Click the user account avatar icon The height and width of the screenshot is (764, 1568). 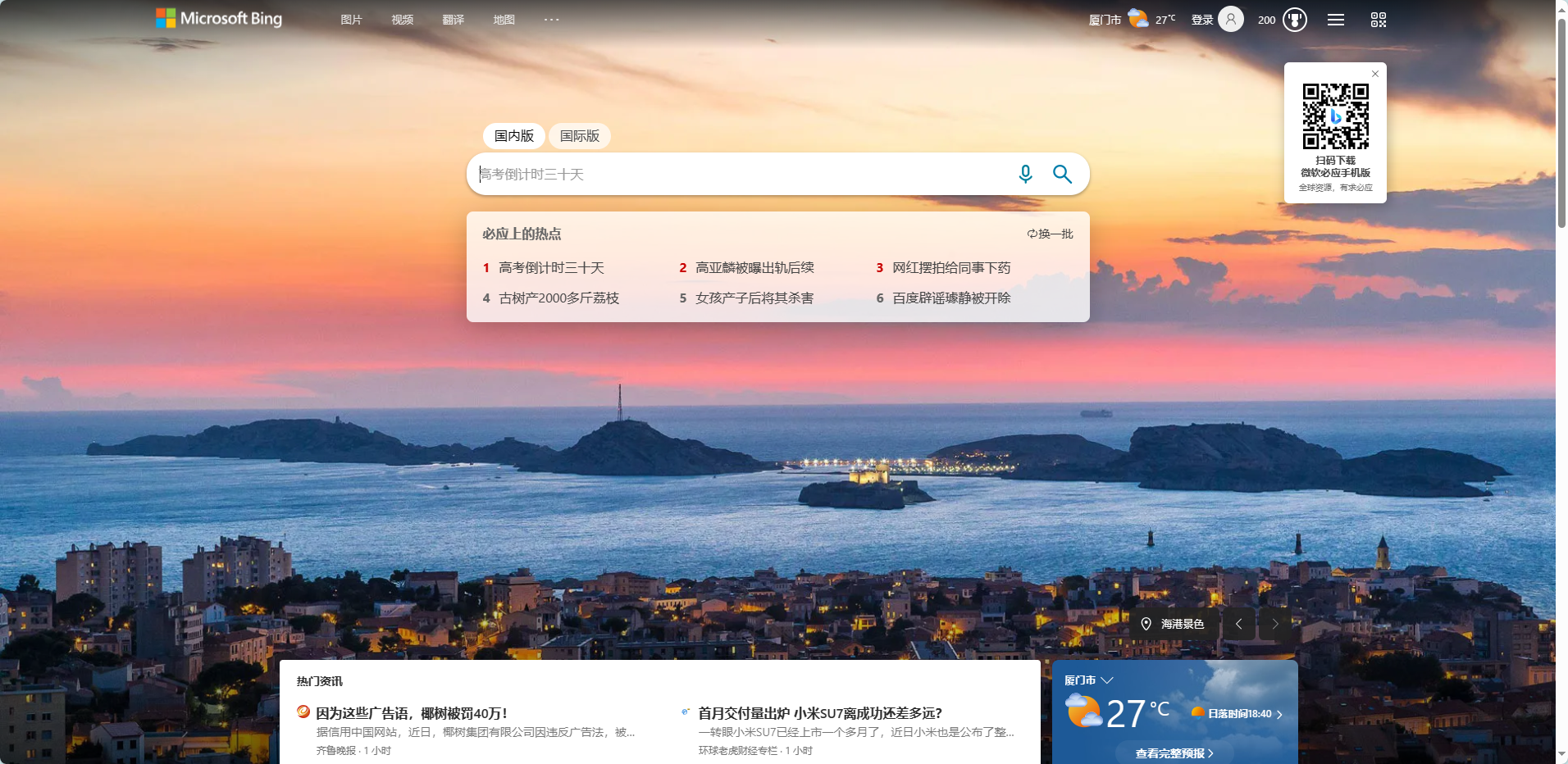[x=1230, y=19]
